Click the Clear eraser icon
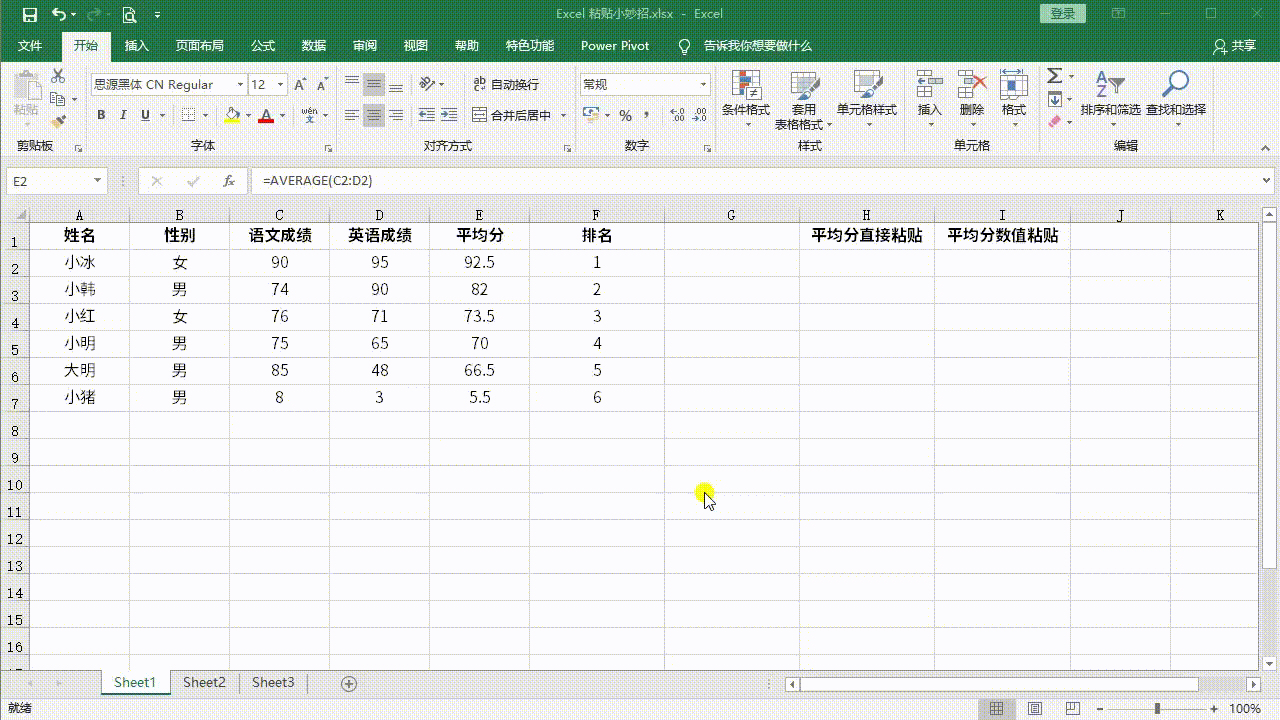Viewport: 1280px width, 720px height. pos(1054,122)
